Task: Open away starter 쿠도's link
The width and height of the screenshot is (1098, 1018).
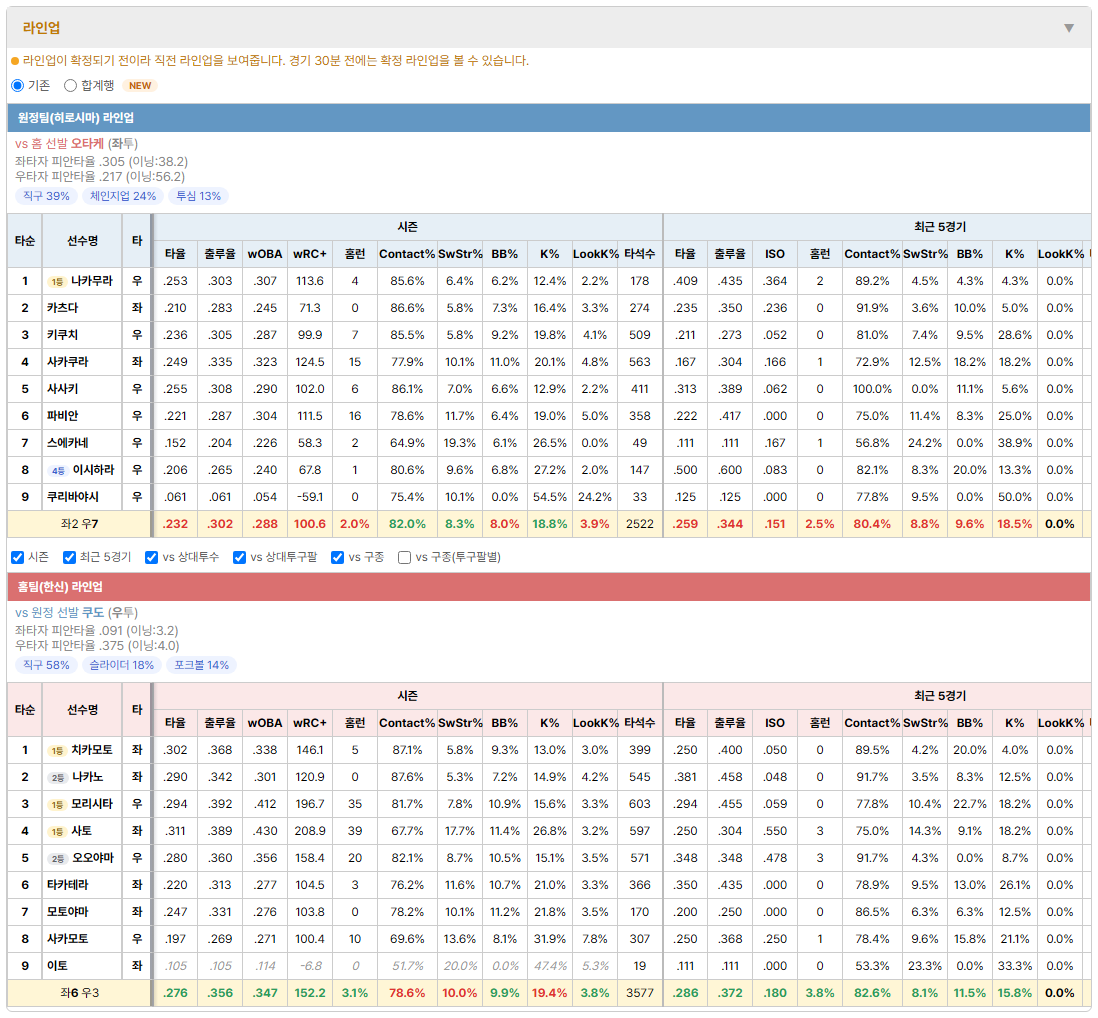Action: [x=93, y=613]
